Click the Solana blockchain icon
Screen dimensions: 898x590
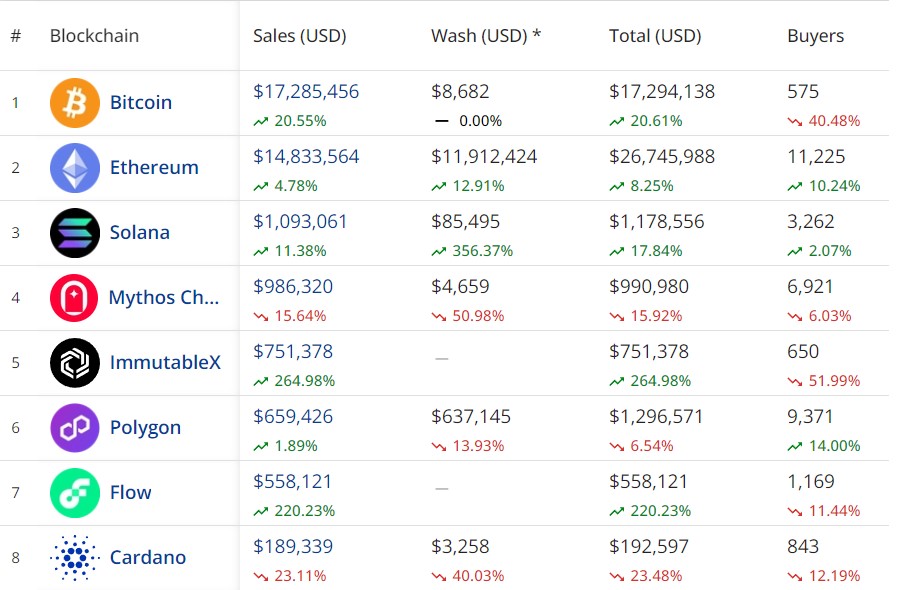74,232
